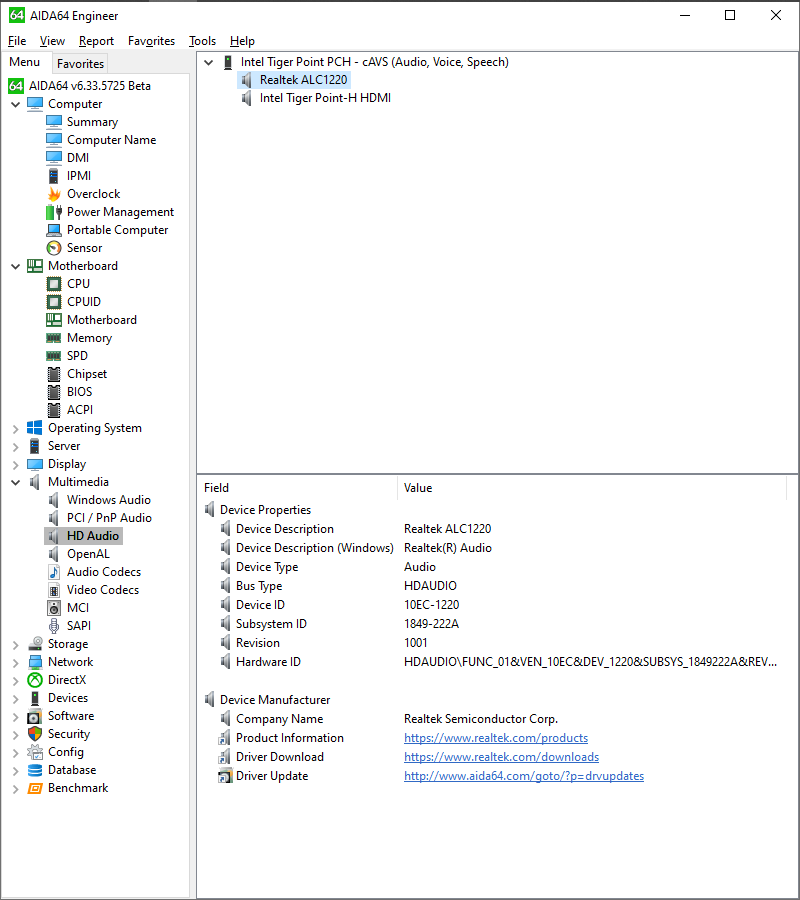Click the Driver Update row icon
800x900 pixels.
point(224,776)
